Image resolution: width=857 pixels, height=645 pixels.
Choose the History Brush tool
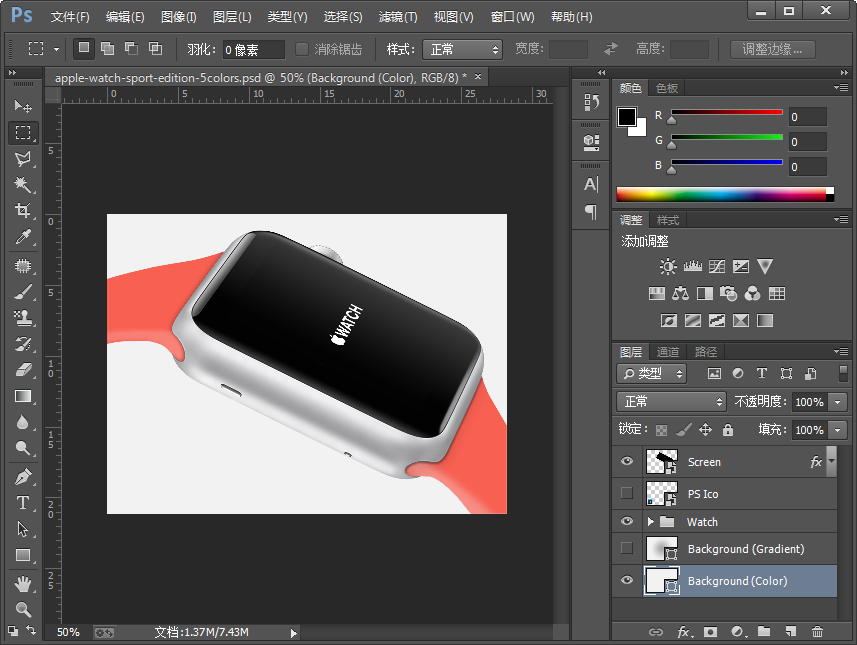pyautogui.click(x=23, y=344)
